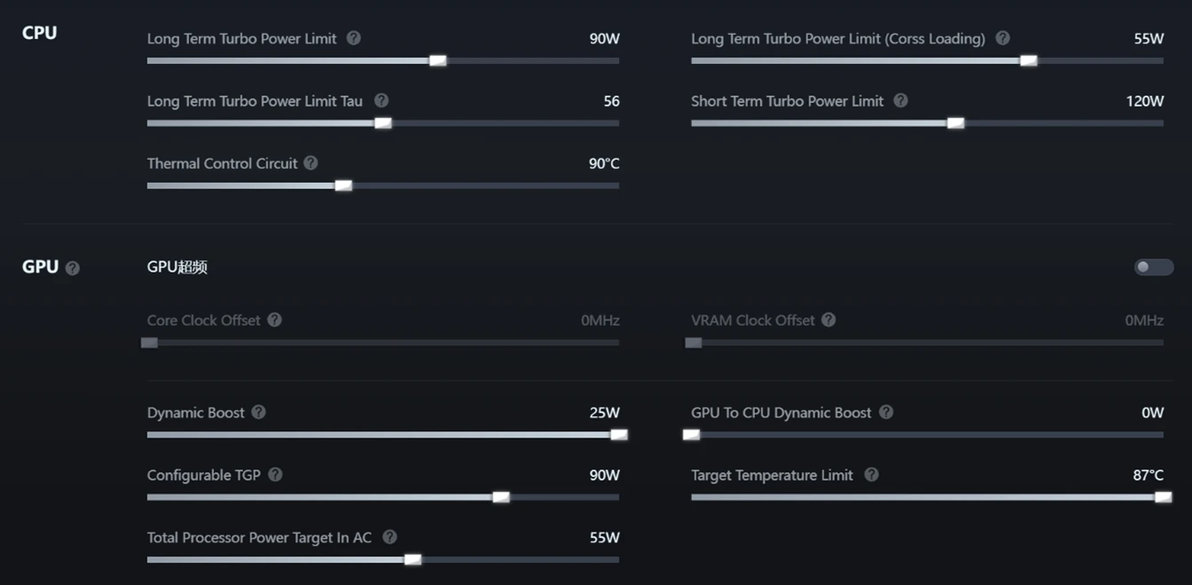
Task: Click help icon beside Short Term Turbo Power Limit
Action: (901, 100)
